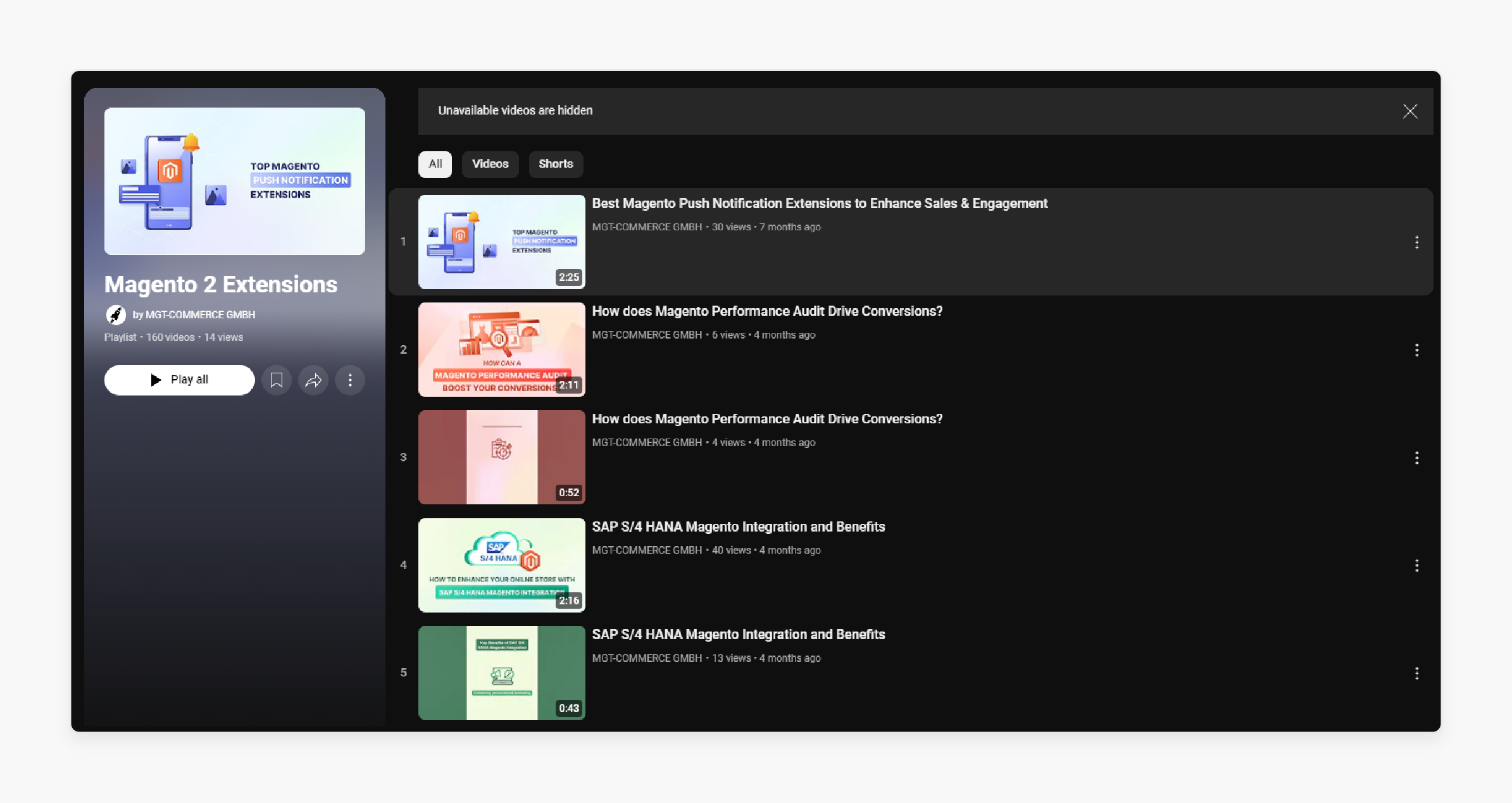Share the playlist with arrow icon
1512x803 pixels.
pyautogui.click(x=313, y=380)
